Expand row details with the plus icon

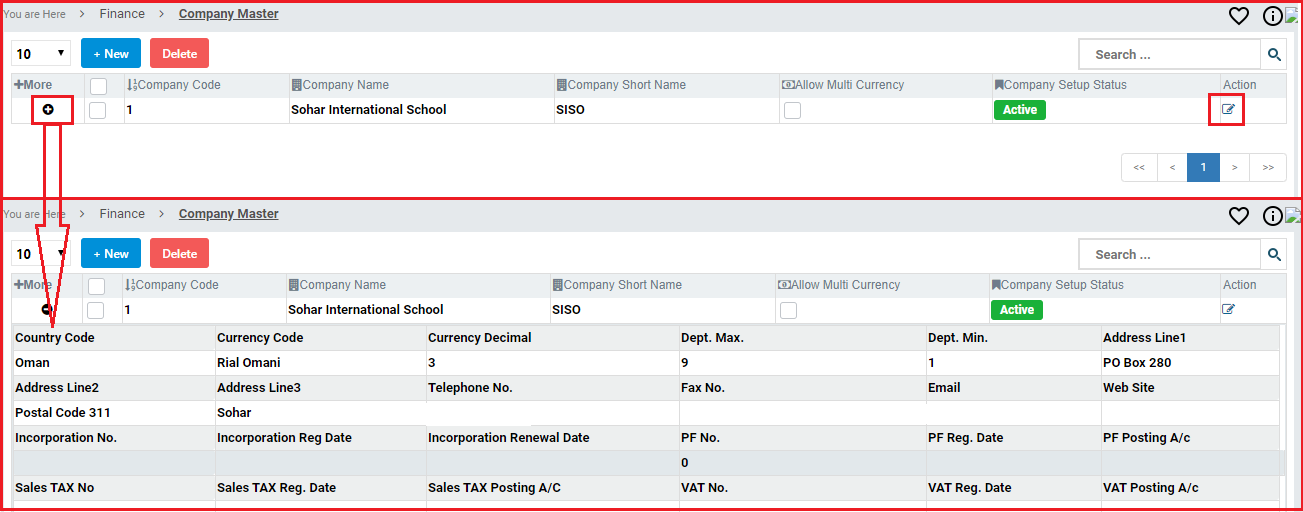48,109
